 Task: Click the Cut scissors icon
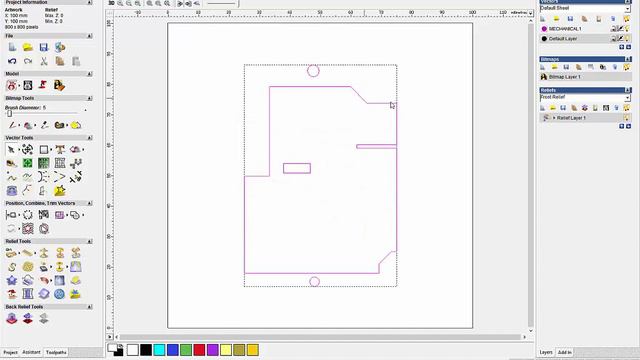coord(44,61)
